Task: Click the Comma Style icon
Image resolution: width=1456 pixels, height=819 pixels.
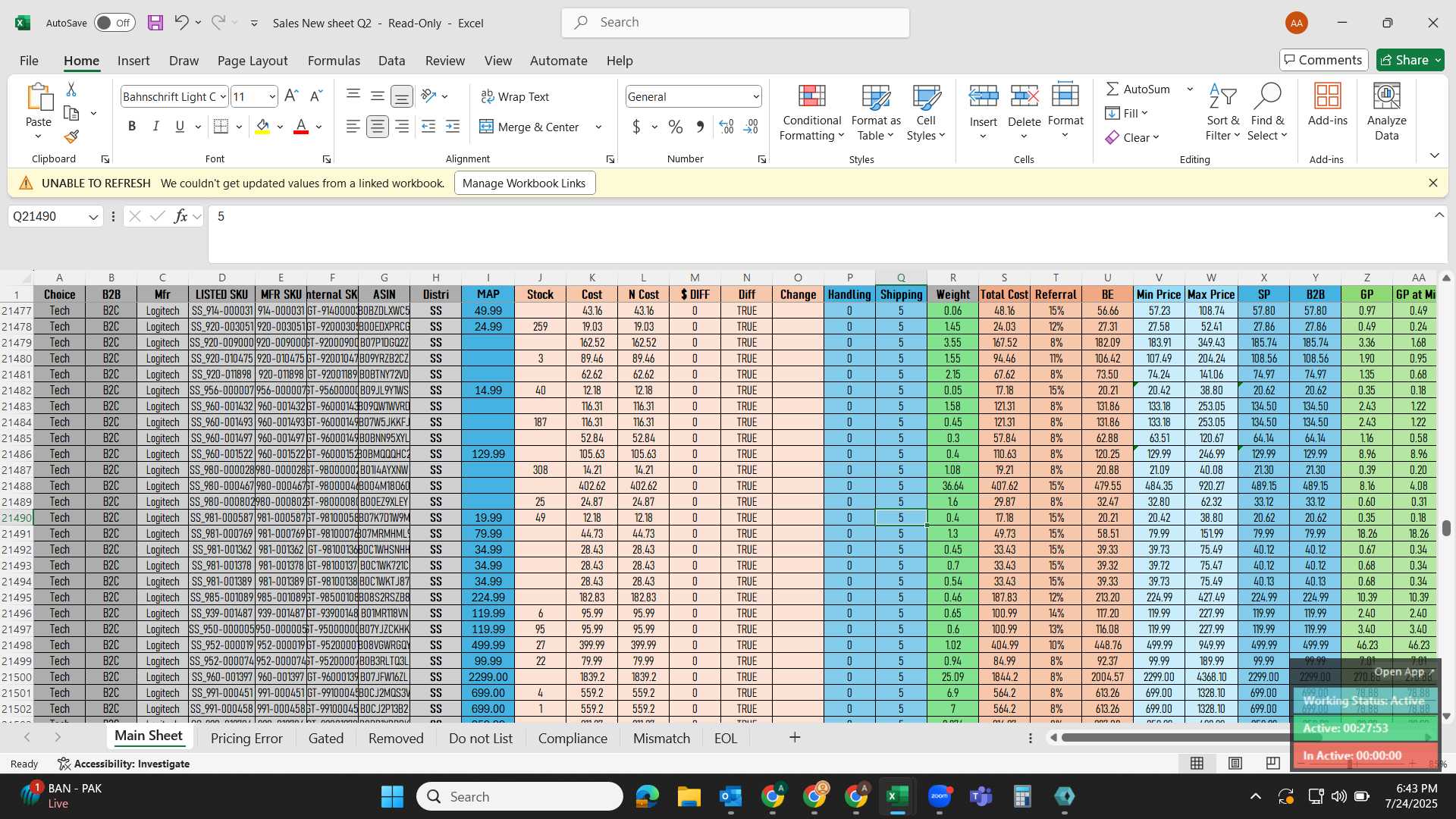Action: (x=700, y=127)
